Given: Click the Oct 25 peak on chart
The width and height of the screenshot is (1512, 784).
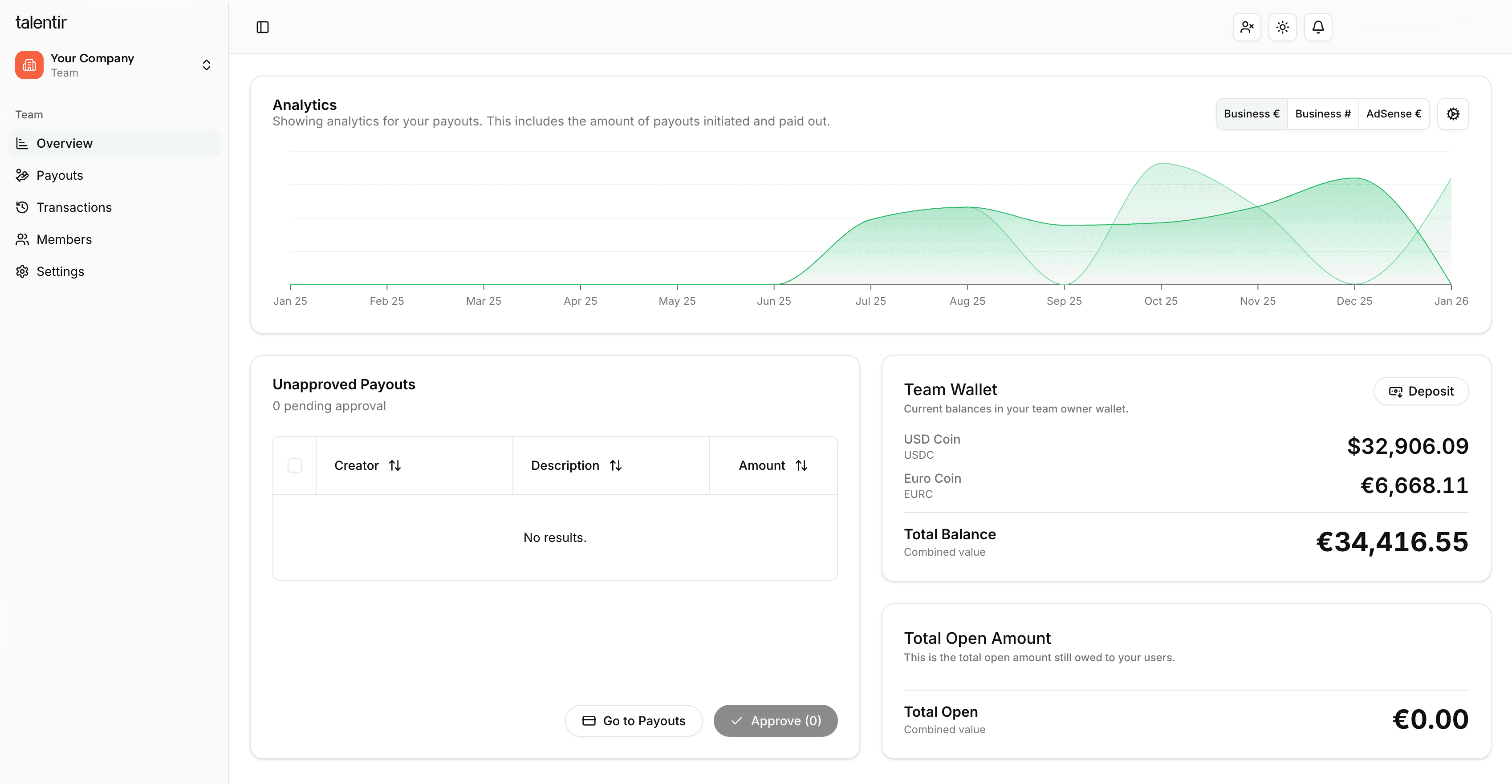Looking at the screenshot, I should click(x=1162, y=164).
